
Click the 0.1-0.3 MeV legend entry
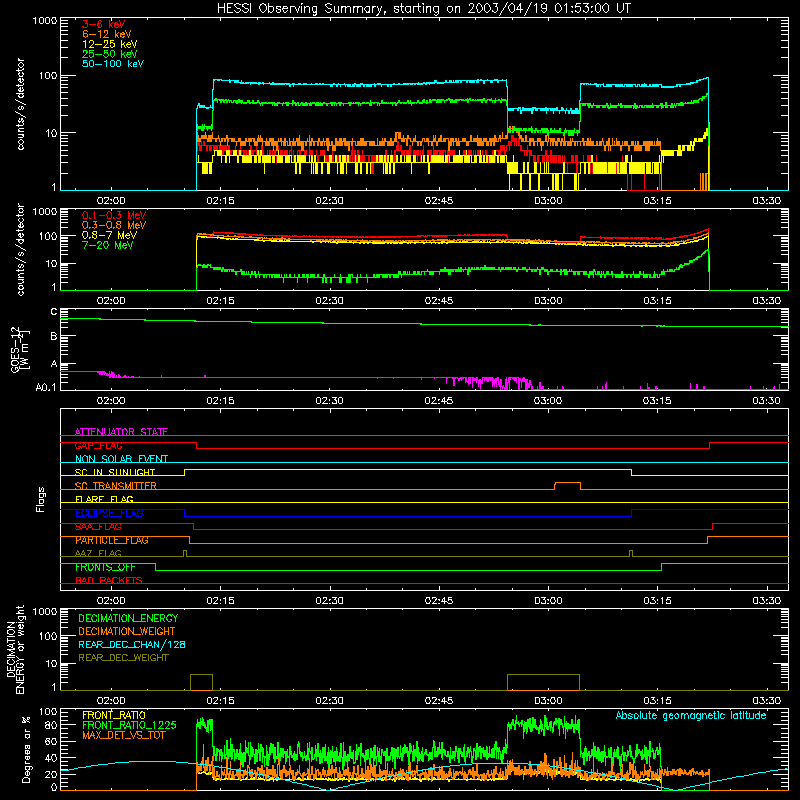(x=114, y=215)
